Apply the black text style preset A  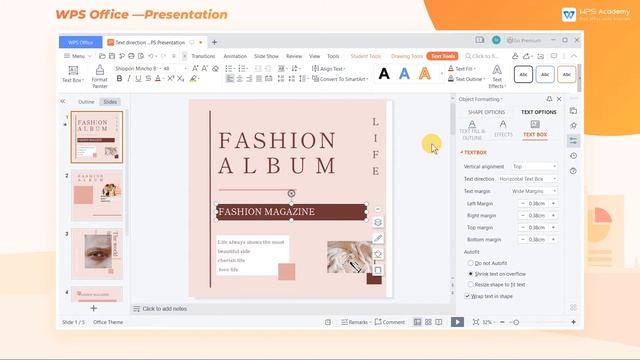tap(384, 74)
